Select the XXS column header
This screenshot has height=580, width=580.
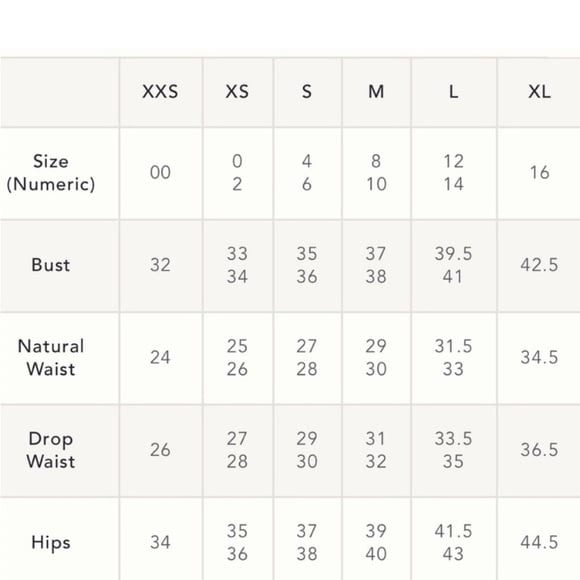tap(160, 91)
